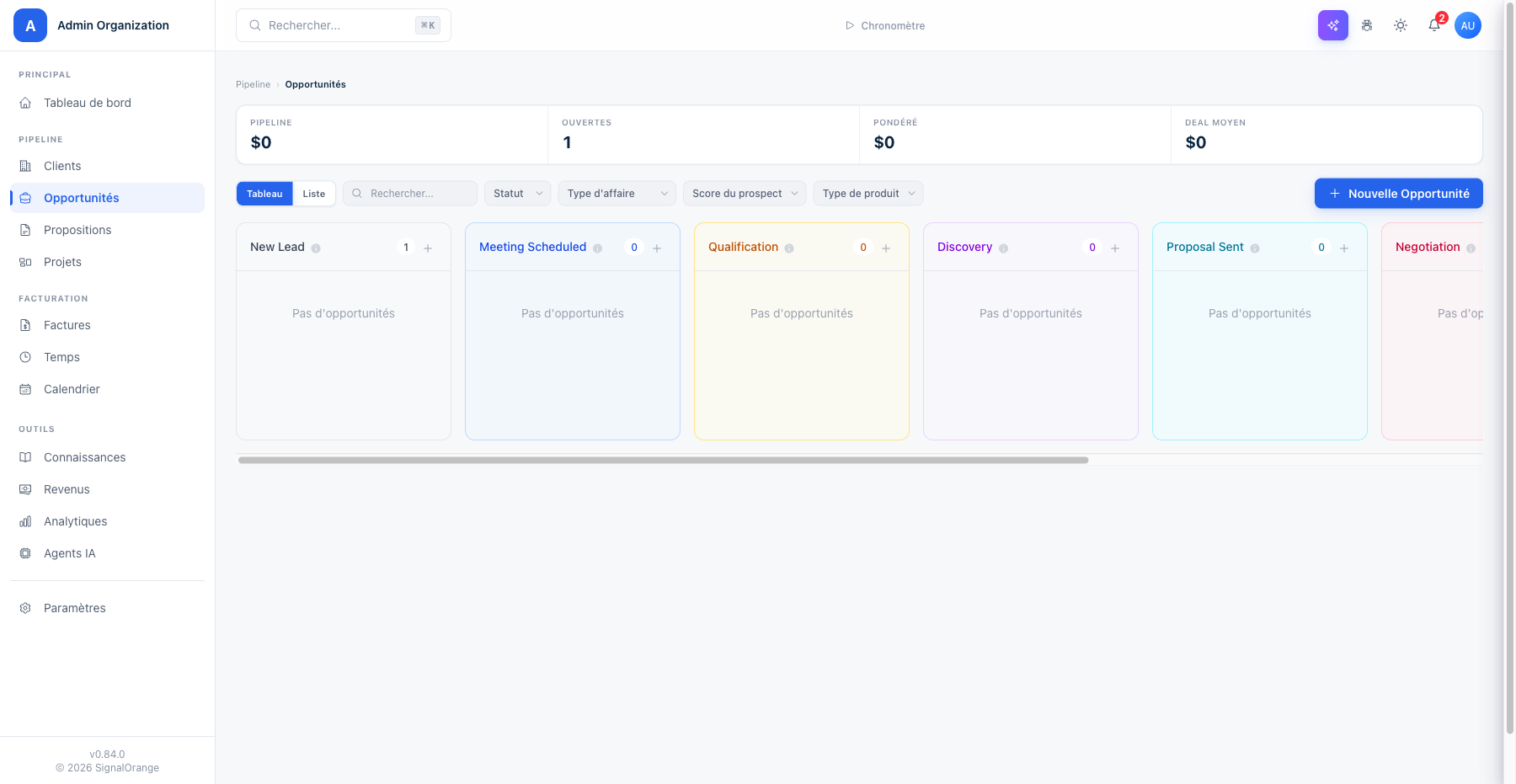Add an opportunity in Qualification column
The width and height of the screenshot is (1516, 784).
pyautogui.click(x=886, y=248)
